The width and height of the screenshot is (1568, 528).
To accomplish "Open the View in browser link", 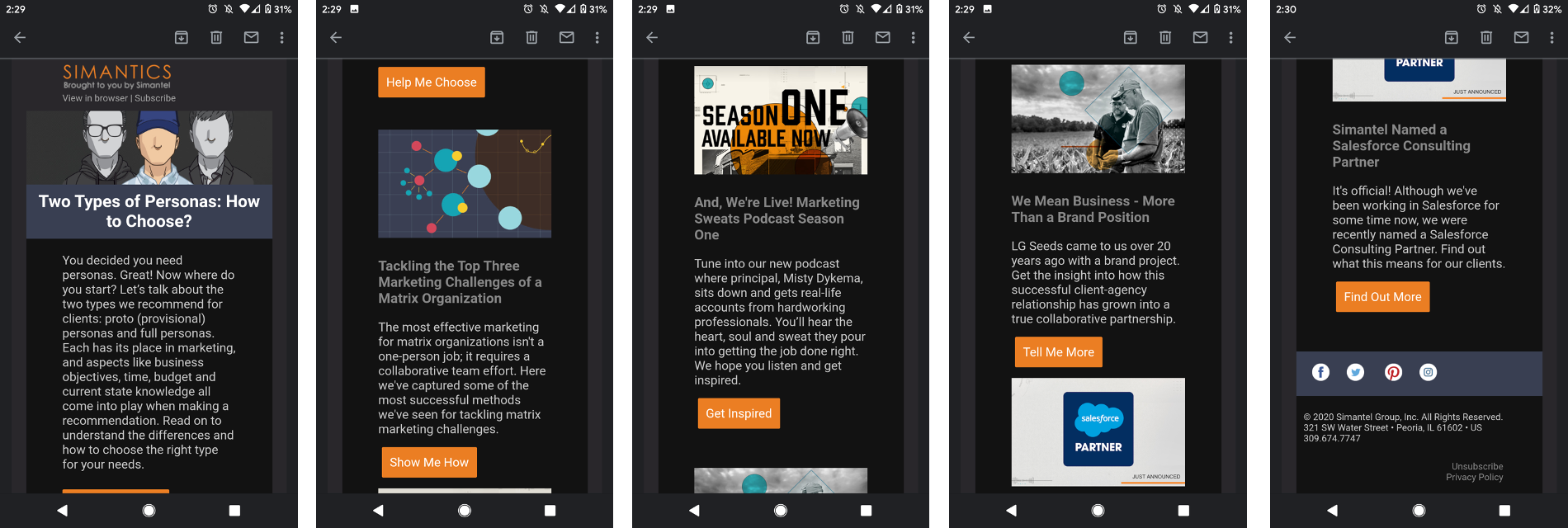I will [95, 98].
